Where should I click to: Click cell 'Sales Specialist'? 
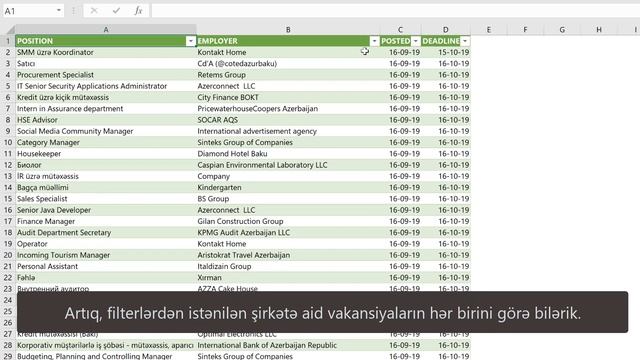pyautogui.click(x=106, y=199)
